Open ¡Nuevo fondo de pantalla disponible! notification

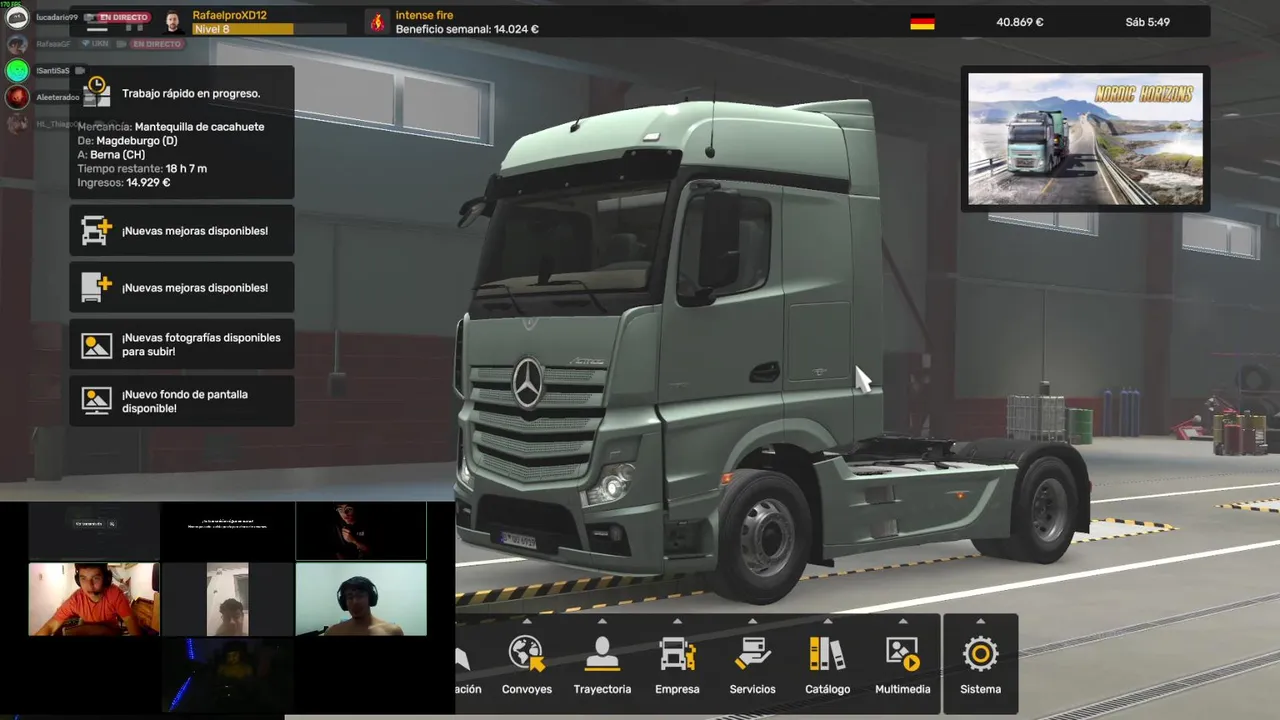pyautogui.click(x=182, y=401)
